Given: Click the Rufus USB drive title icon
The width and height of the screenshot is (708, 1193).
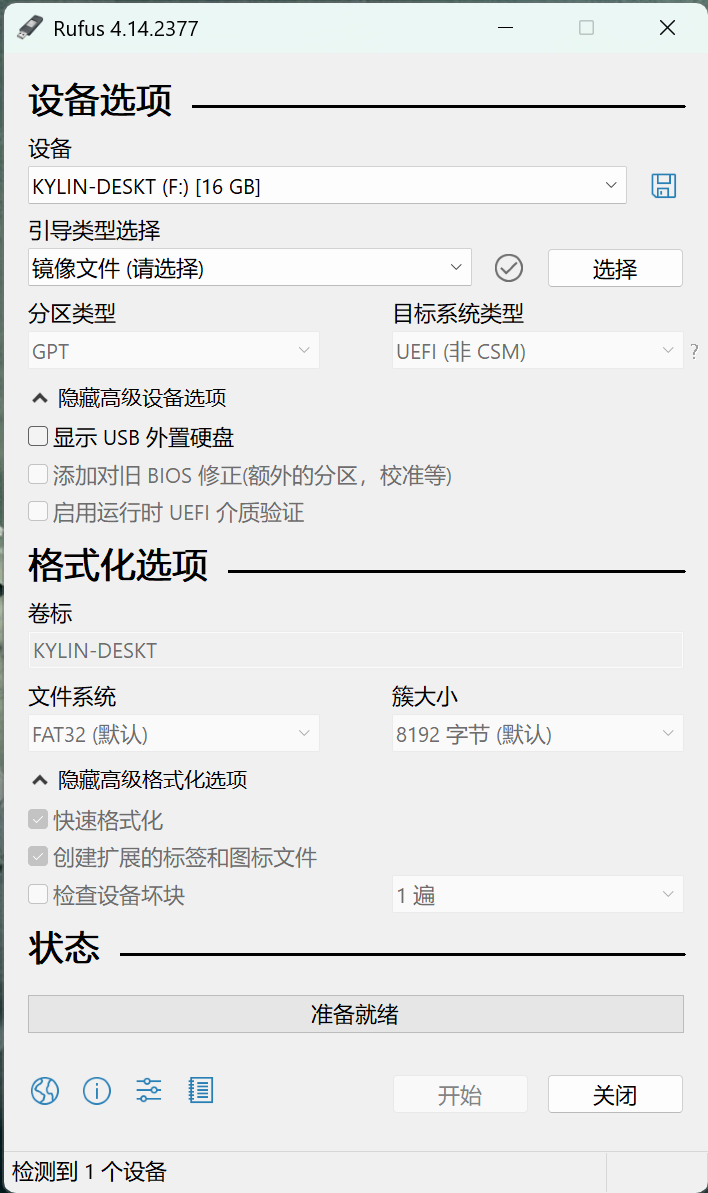Looking at the screenshot, I should (30, 28).
